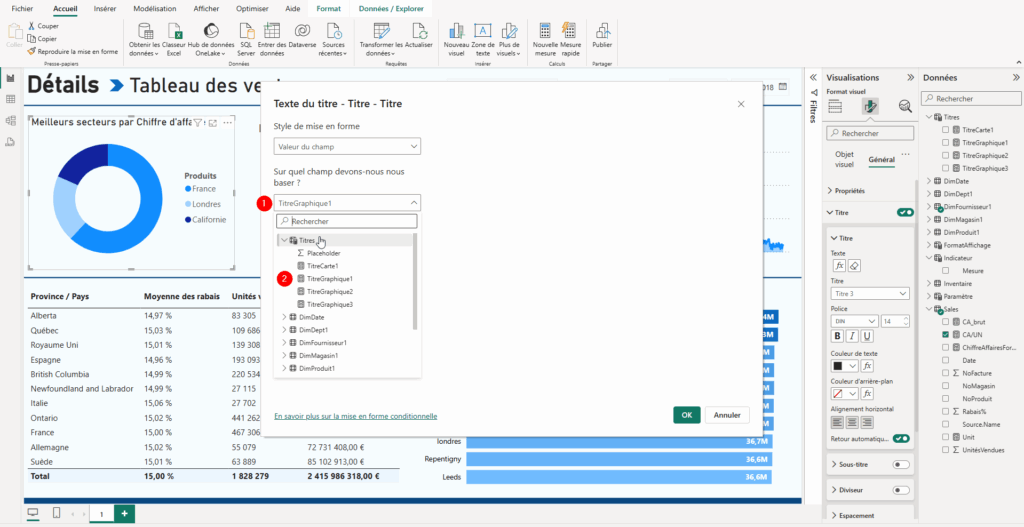Switch to table view in left sidebar
Image resolution: width=1024 pixels, height=527 pixels.
10,99
